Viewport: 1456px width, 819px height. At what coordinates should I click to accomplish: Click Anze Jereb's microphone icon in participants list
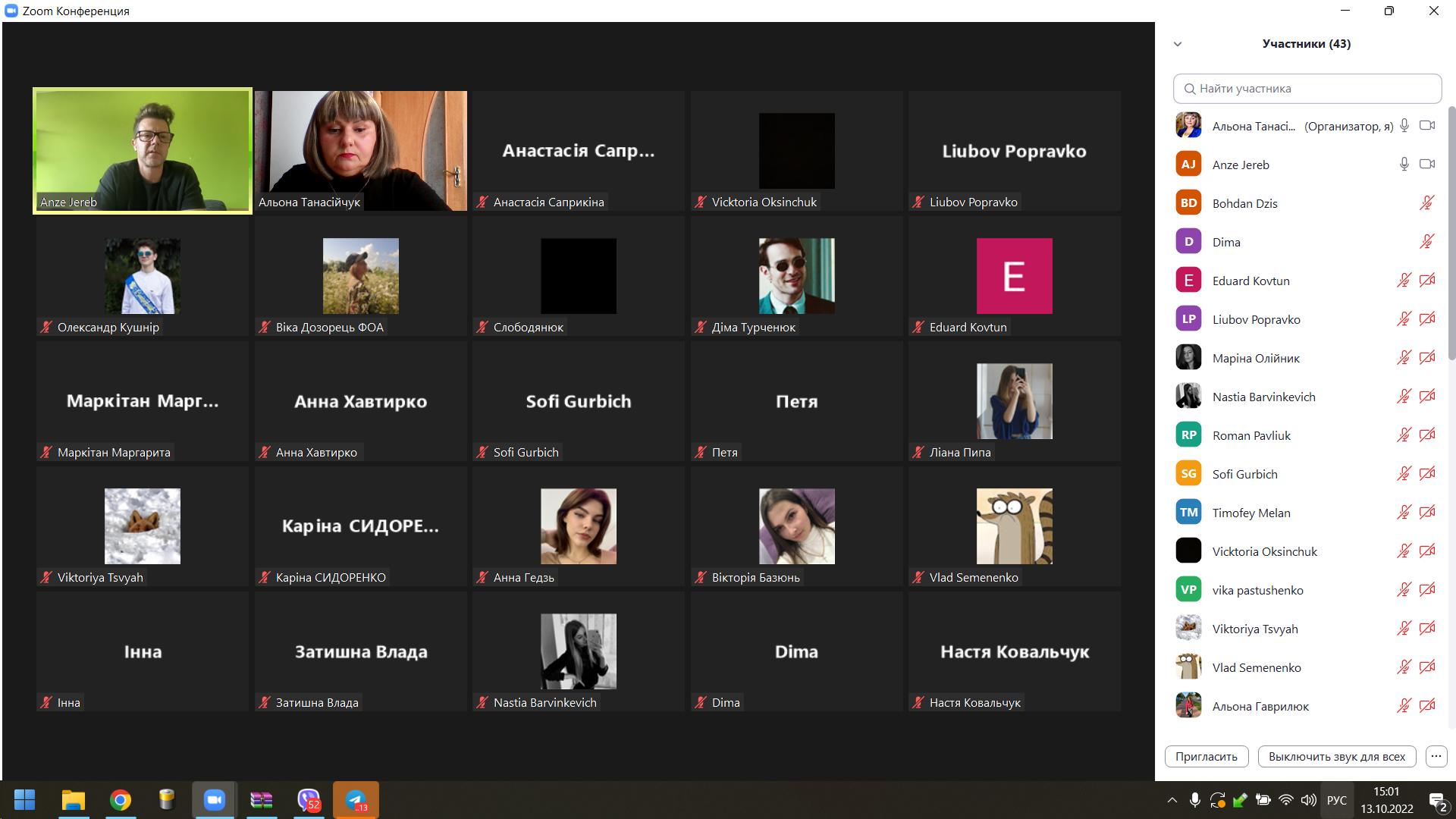tap(1404, 165)
